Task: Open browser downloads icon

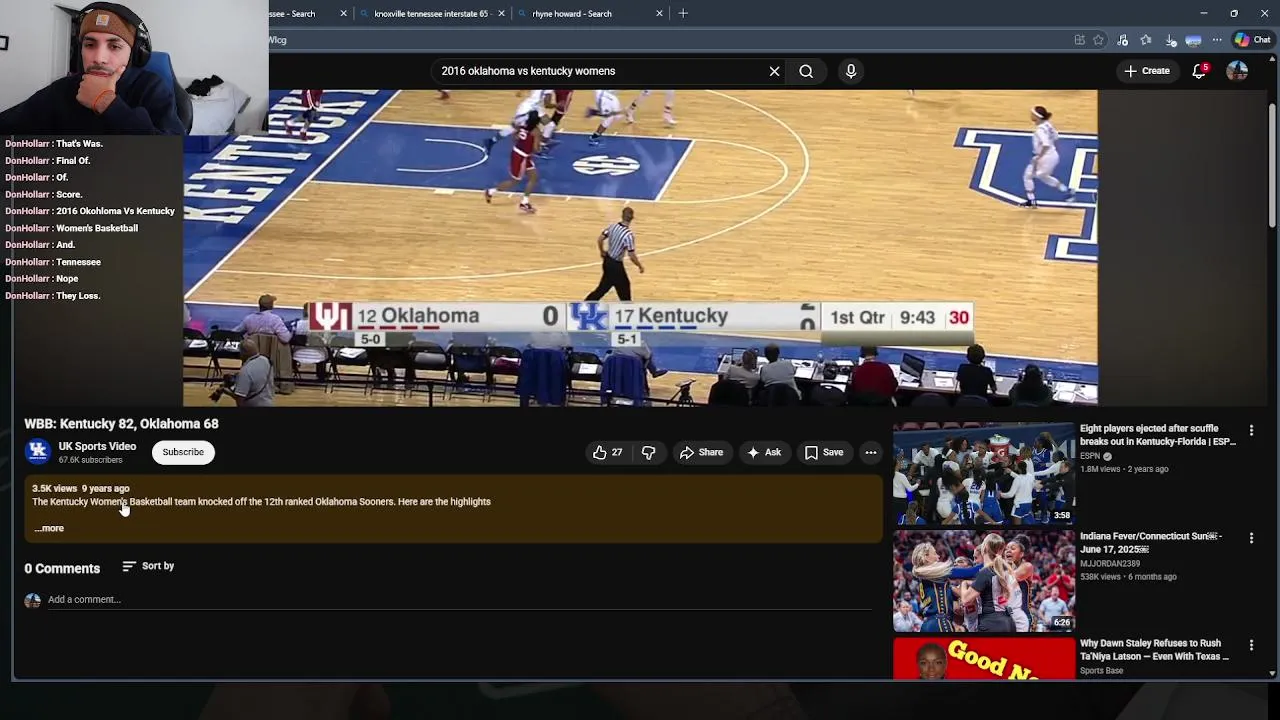Action: click(1171, 40)
